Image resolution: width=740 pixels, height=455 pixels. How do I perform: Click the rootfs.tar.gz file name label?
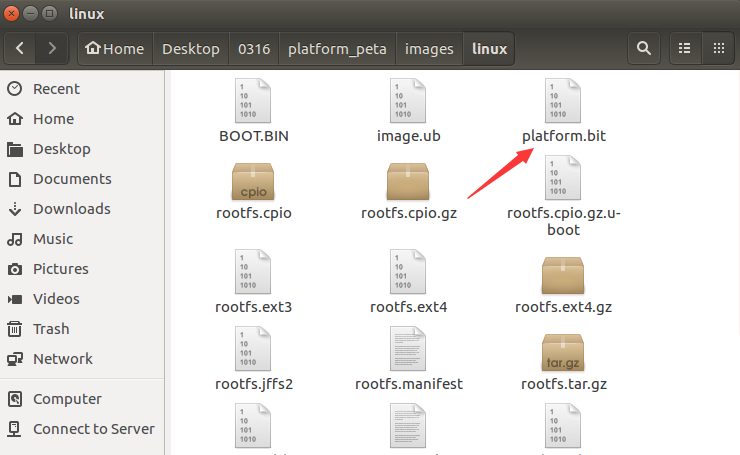click(563, 384)
